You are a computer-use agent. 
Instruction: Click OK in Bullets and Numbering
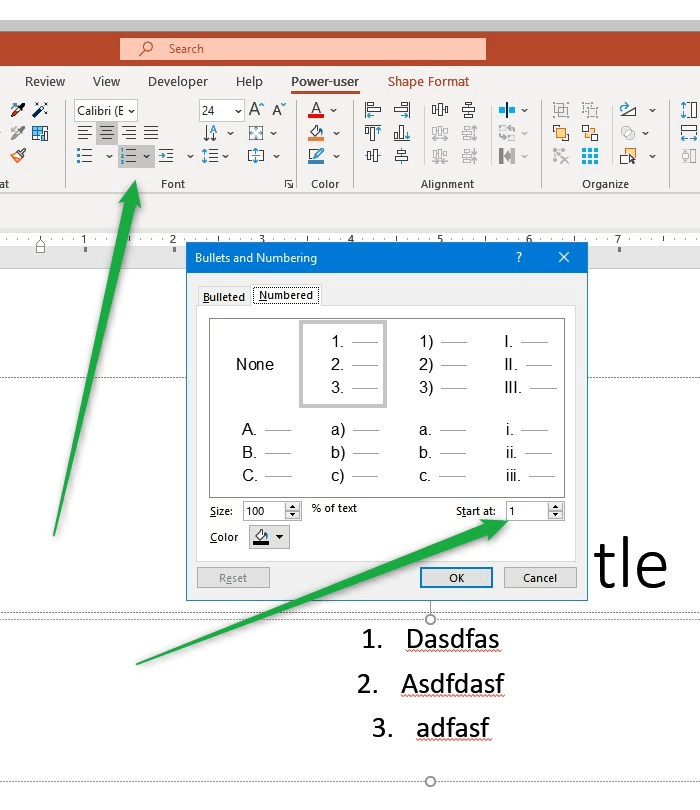click(x=456, y=578)
